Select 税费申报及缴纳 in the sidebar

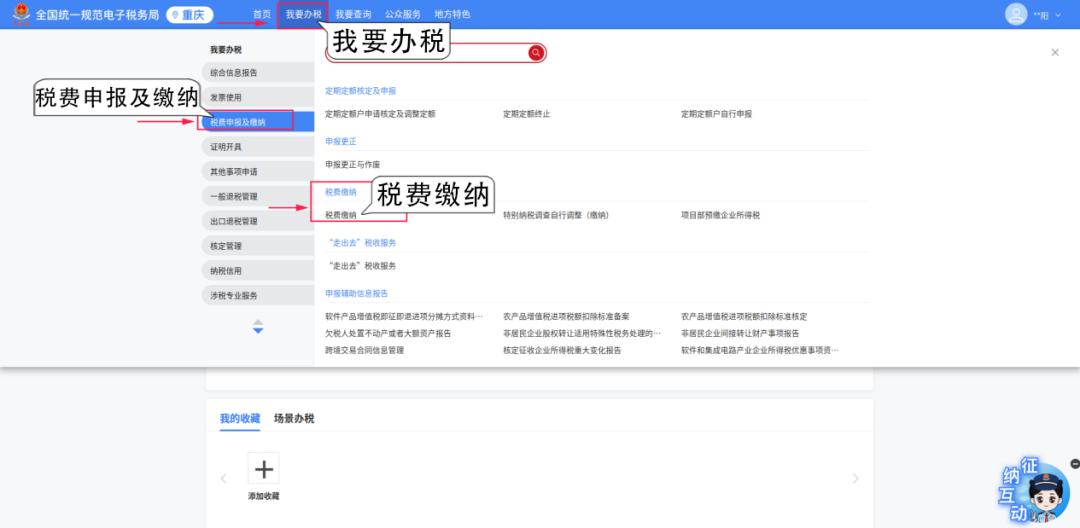(x=238, y=122)
